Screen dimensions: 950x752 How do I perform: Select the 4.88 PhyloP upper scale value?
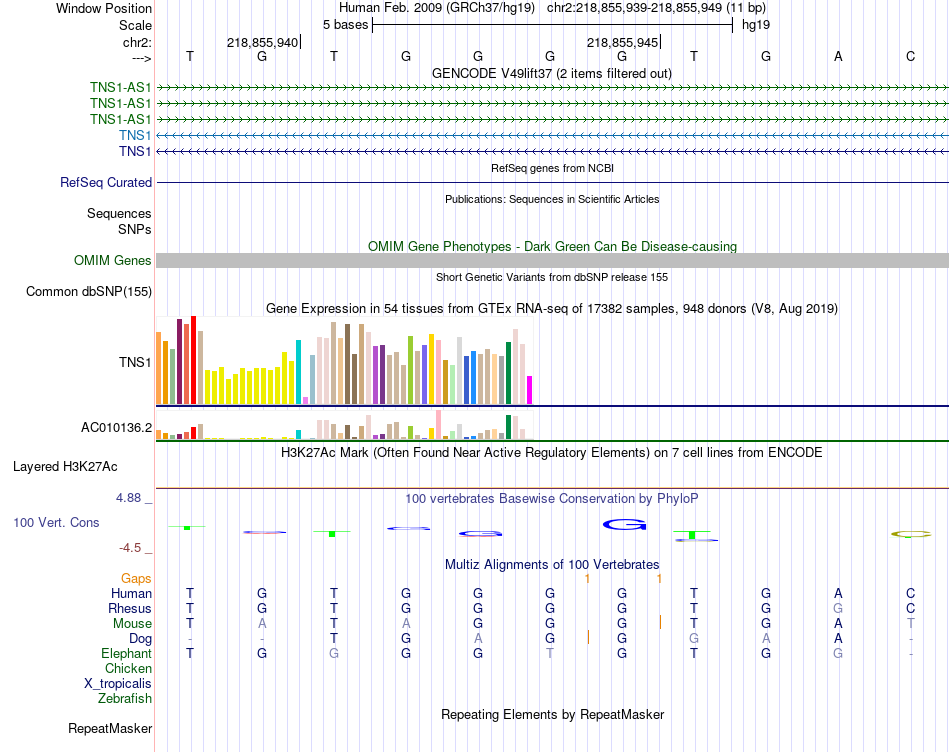click(128, 498)
